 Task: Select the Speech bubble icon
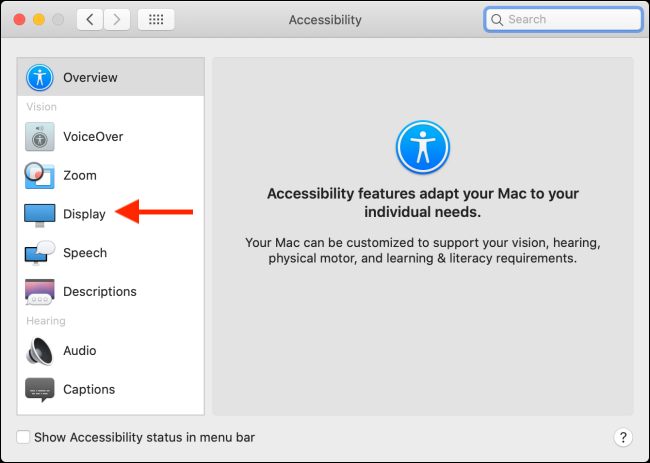click(x=39, y=253)
